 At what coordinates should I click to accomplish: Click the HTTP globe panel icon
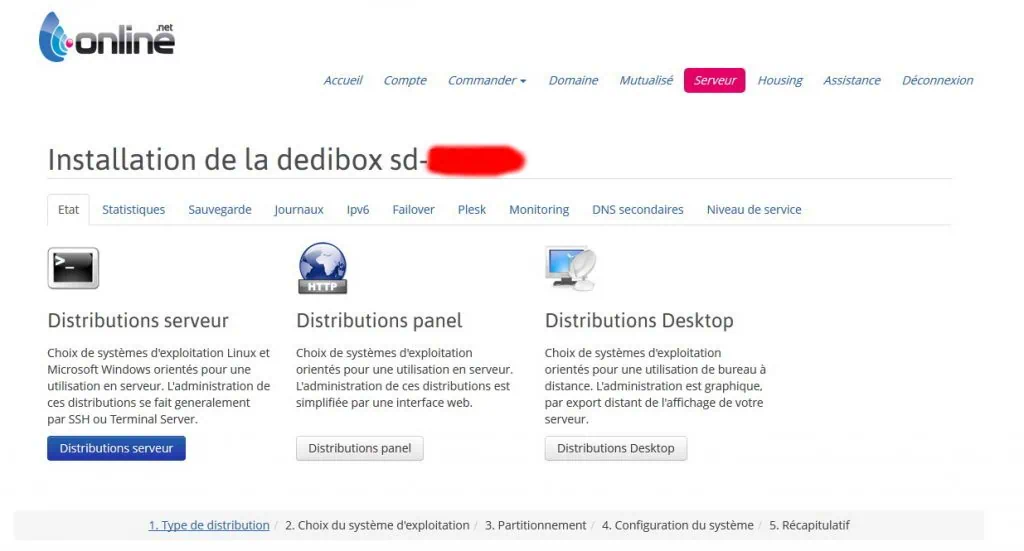(322, 268)
